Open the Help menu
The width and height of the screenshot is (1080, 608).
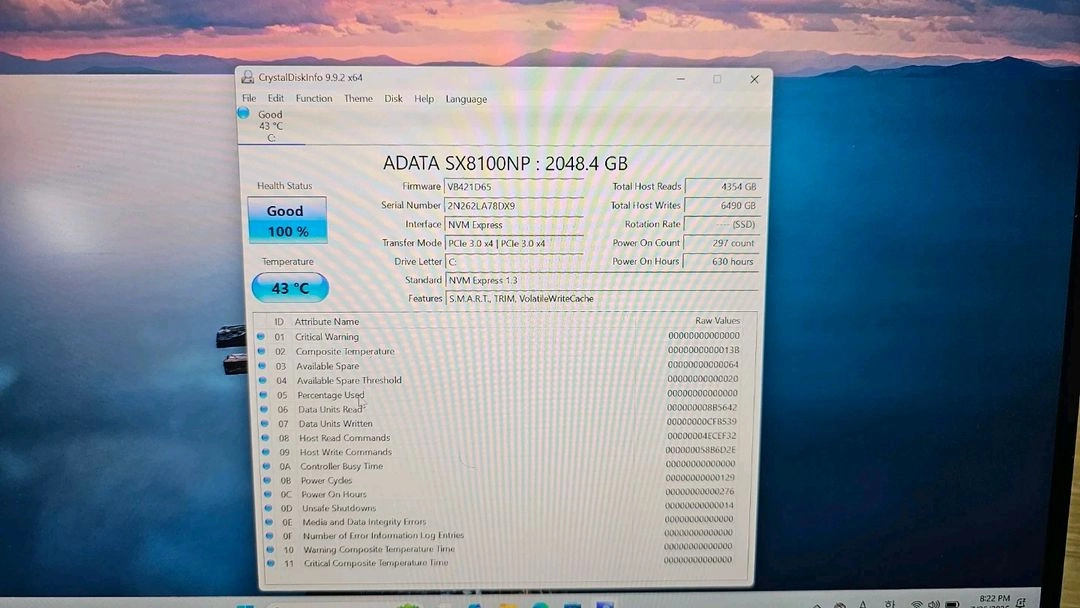point(424,98)
